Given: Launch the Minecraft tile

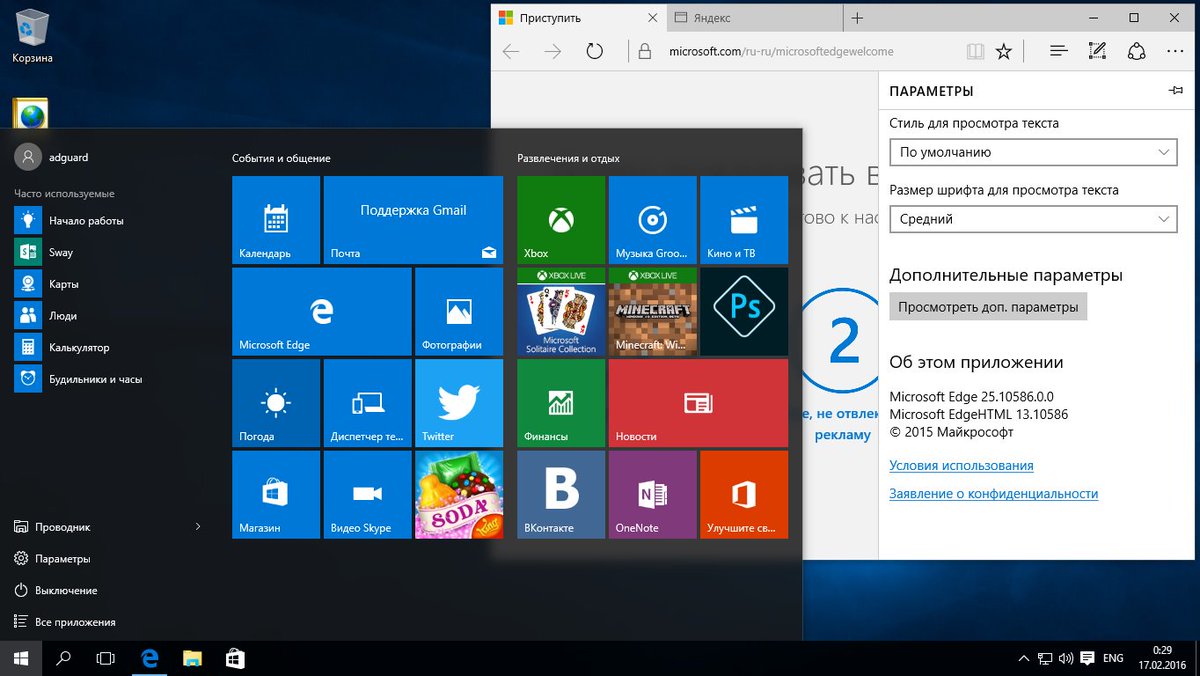Looking at the screenshot, I should click(x=652, y=311).
